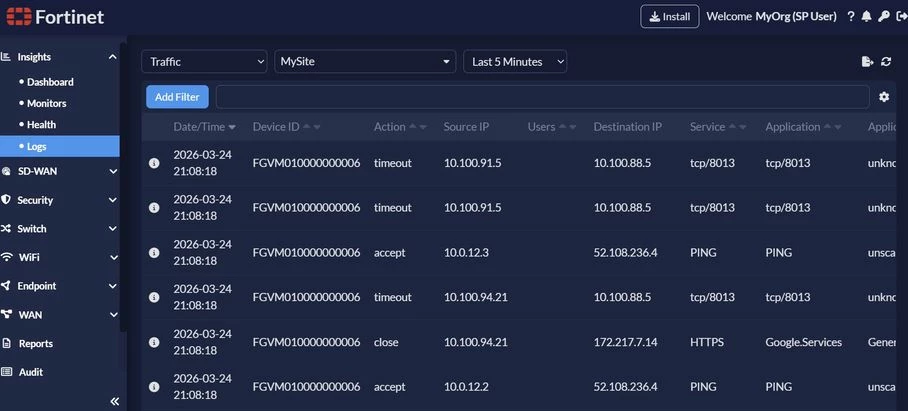The image size is (908, 411).
Task: Click the key icon in header
Action: [x=884, y=17]
